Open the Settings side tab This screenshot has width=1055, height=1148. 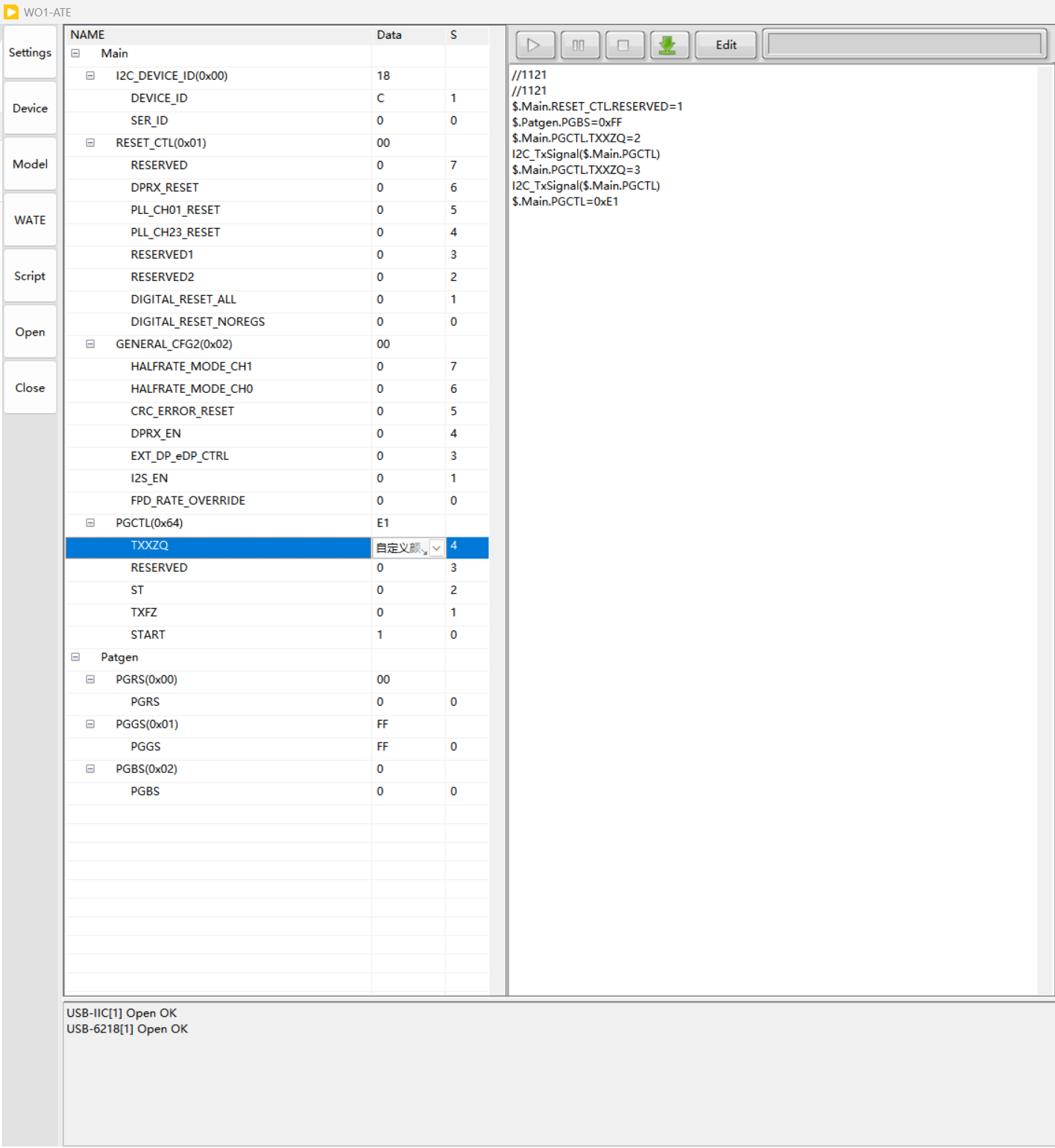[30, 52]
